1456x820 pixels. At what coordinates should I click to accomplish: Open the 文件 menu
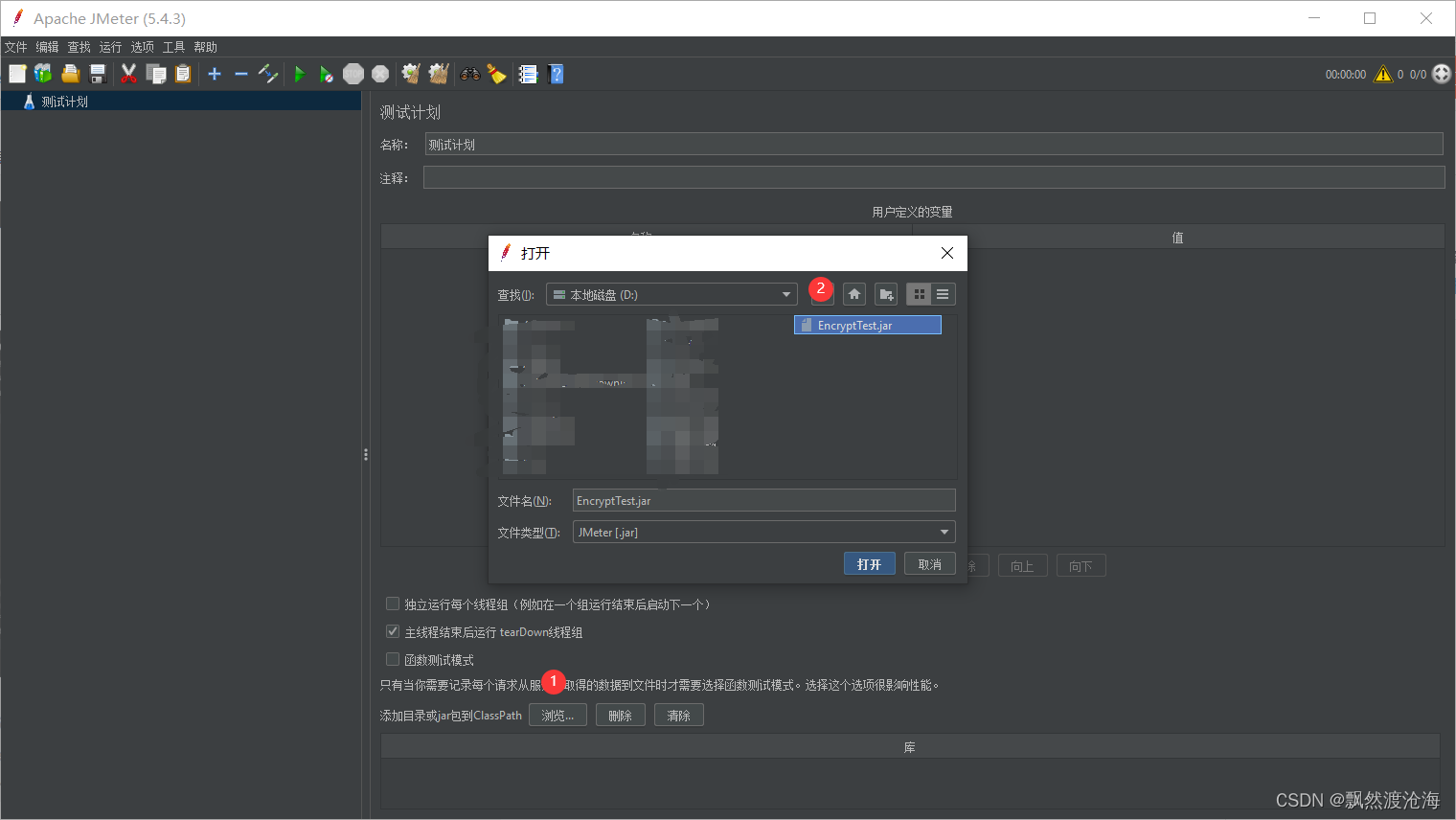16,47
